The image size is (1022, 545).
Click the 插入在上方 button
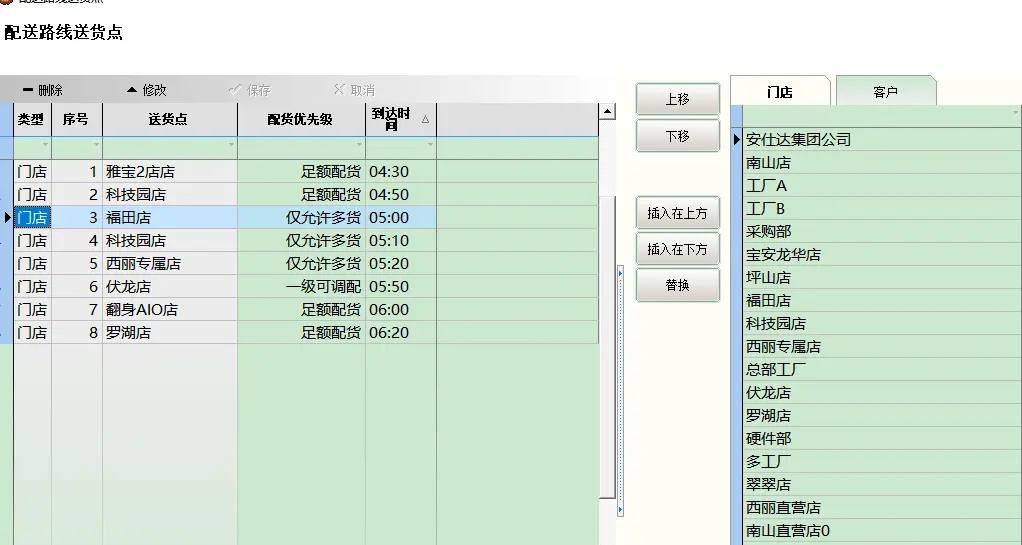[x=678, y=213]
